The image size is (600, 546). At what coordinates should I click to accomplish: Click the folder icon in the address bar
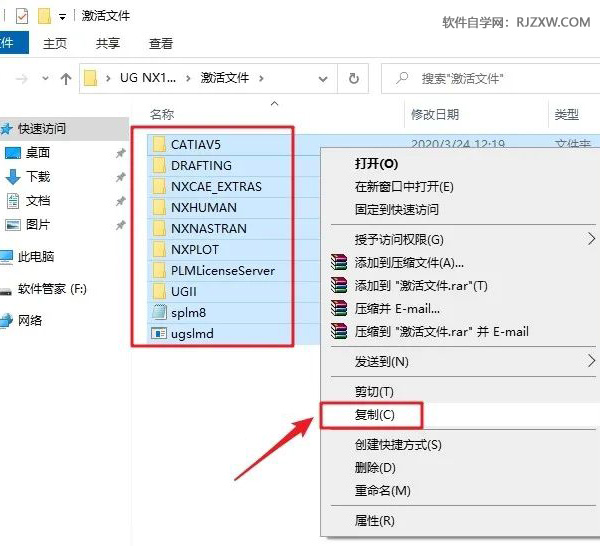[x=90, y=78]
